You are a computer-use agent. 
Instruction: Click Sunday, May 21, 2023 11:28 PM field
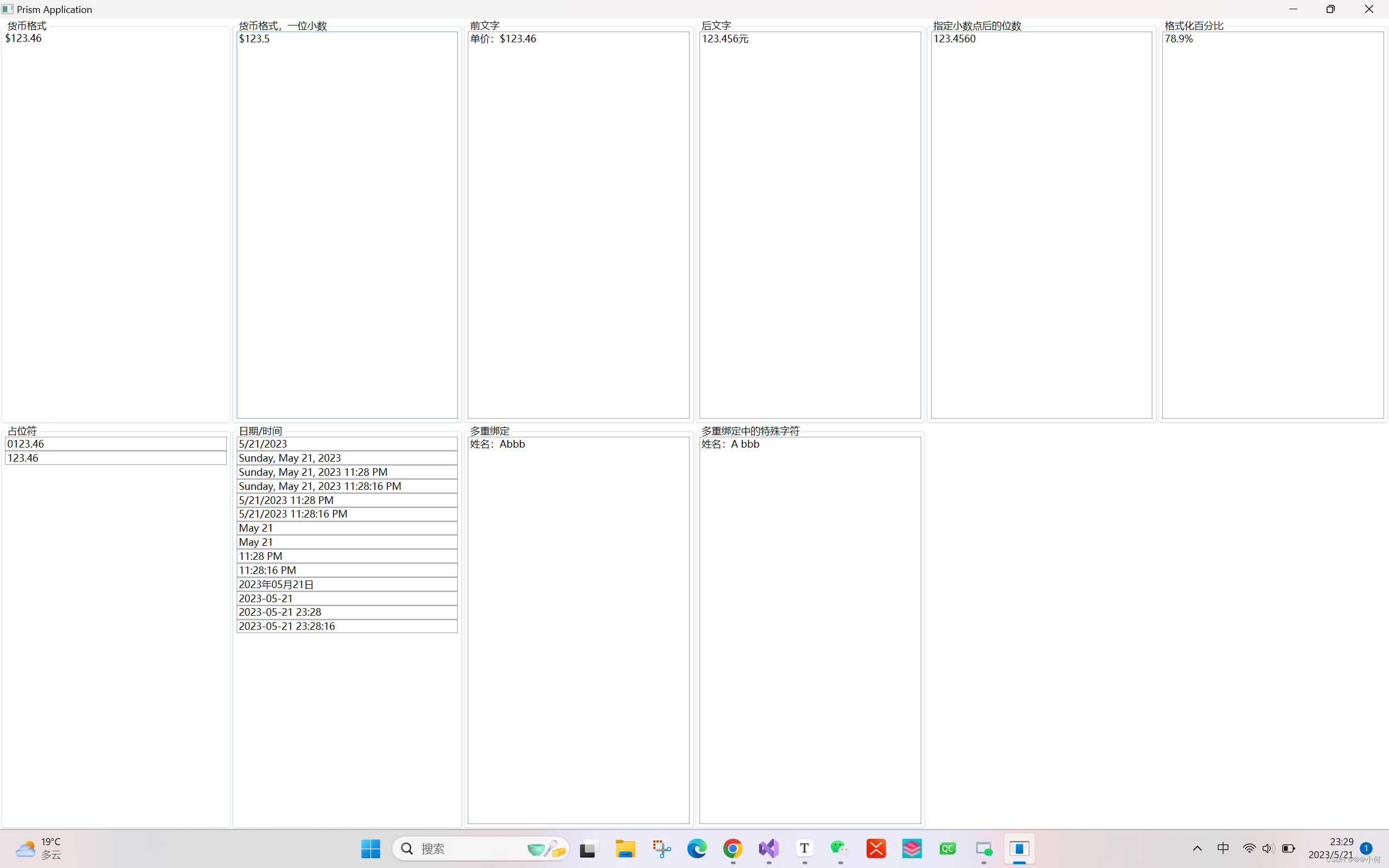(x=347, y=472)
